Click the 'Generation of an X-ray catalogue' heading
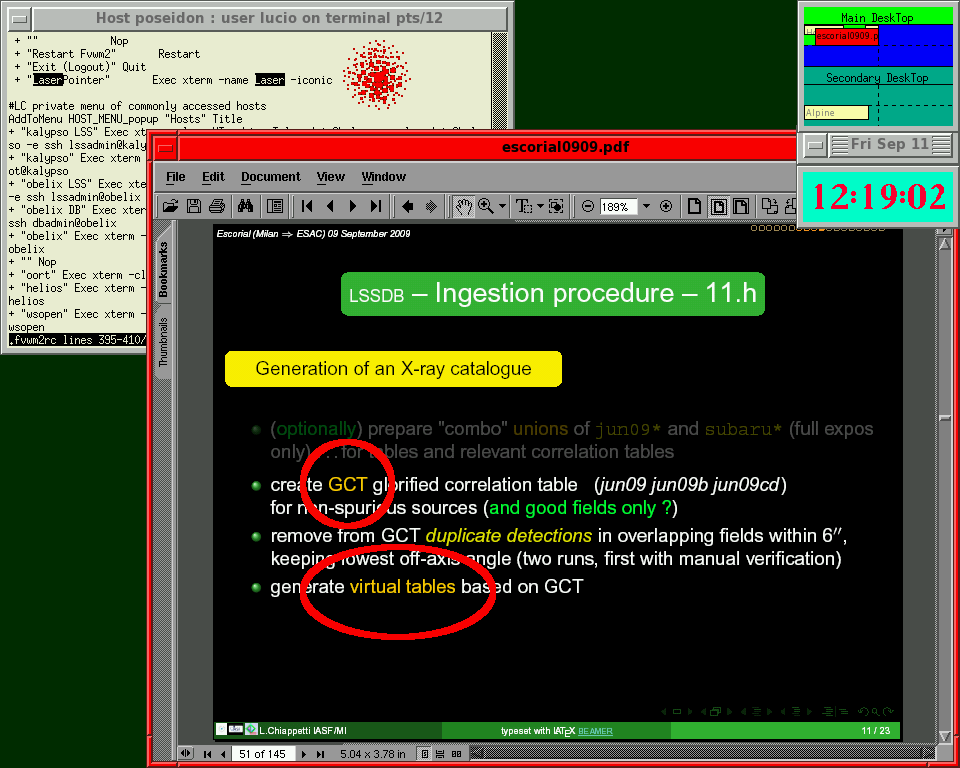This screenshot has height=768, width=960. tap(394, 369)
